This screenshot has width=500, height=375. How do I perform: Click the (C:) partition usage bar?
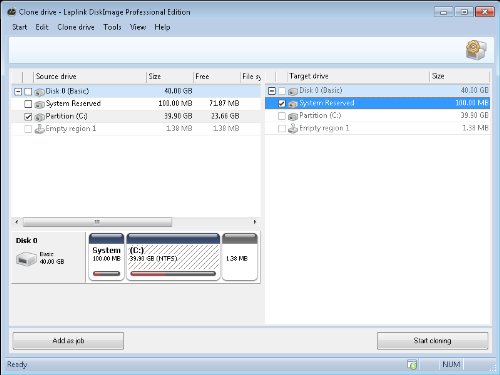click(x=173, y=274)
